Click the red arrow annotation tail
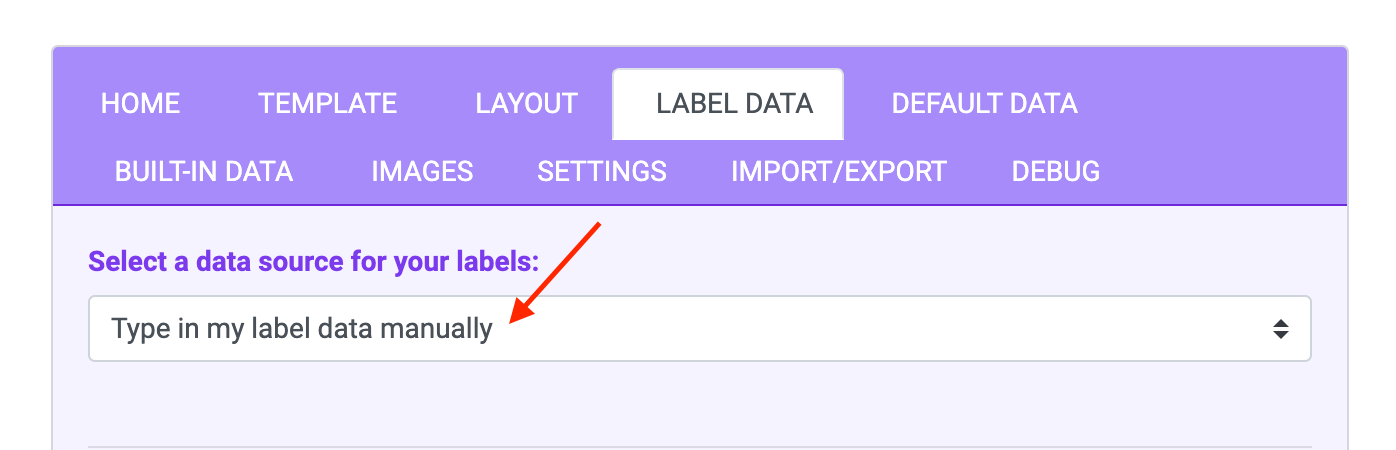1396x450 pixels. (597, 224)
